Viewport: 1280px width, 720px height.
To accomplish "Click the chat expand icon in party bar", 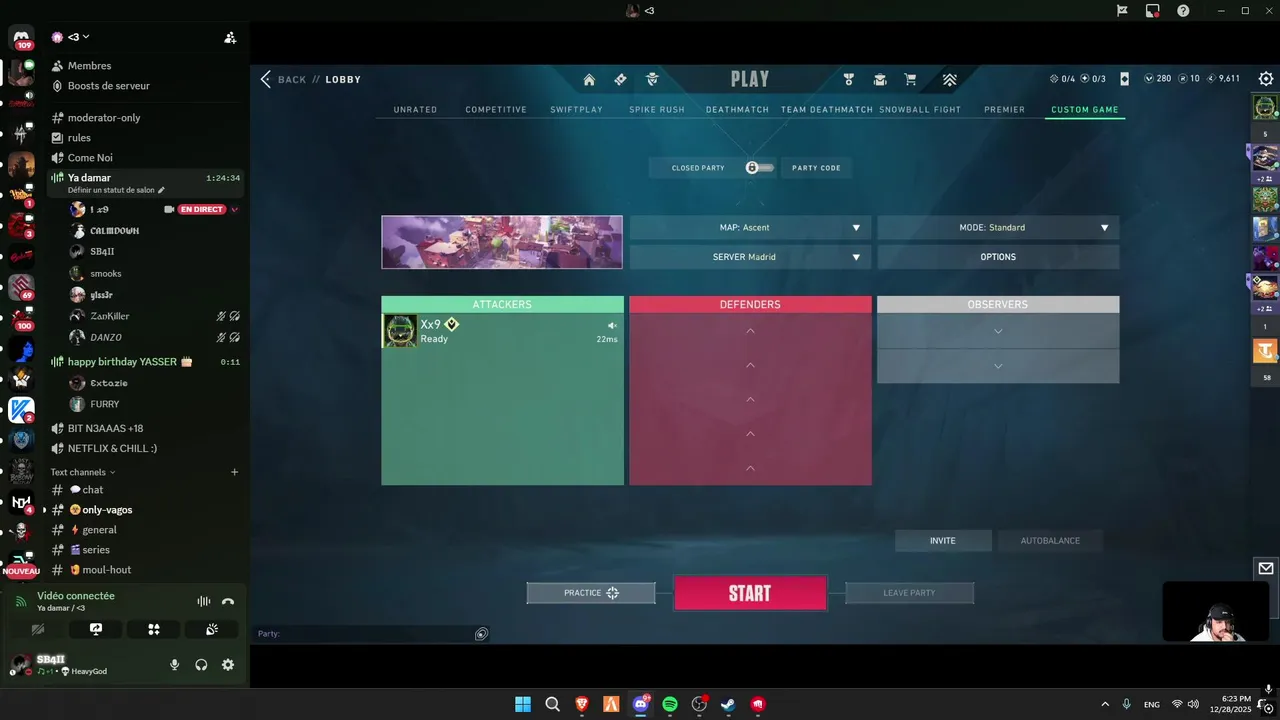I will 481,634.
